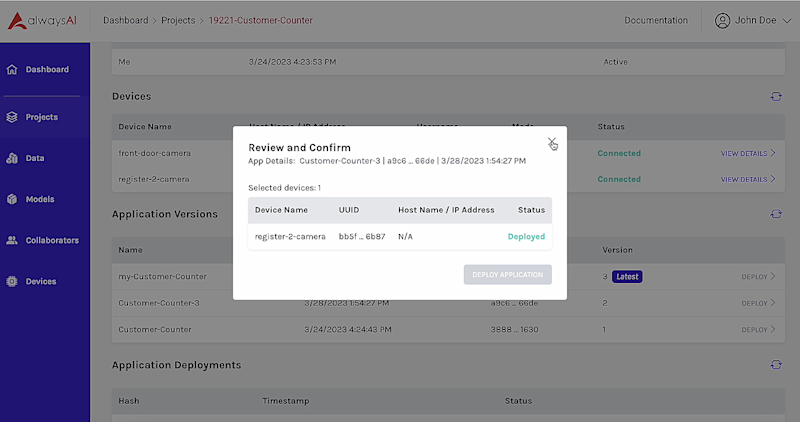Go to Projects breadcrumb link
The height and width of the screenshot is (422, 800).
[178, 20]
